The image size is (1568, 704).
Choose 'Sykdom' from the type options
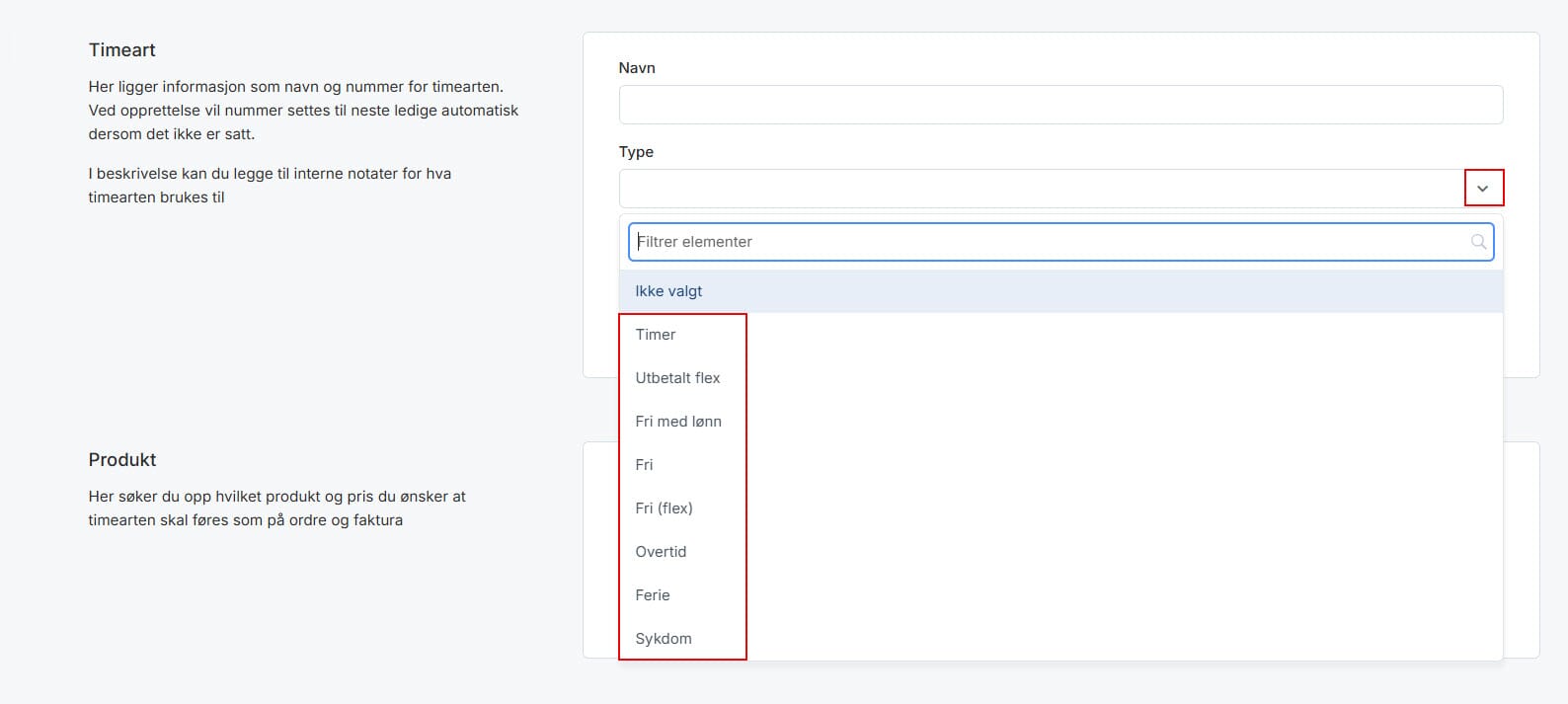point(664,639)
